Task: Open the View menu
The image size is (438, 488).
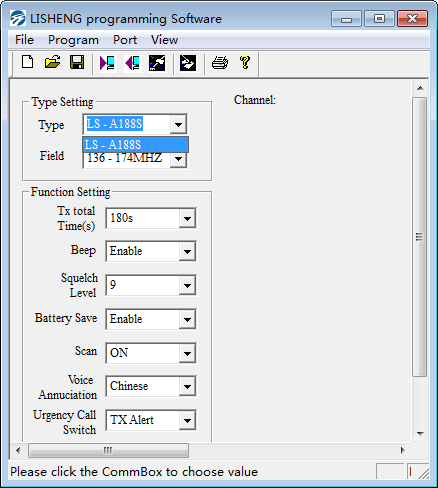Action: tap(164, 40)
